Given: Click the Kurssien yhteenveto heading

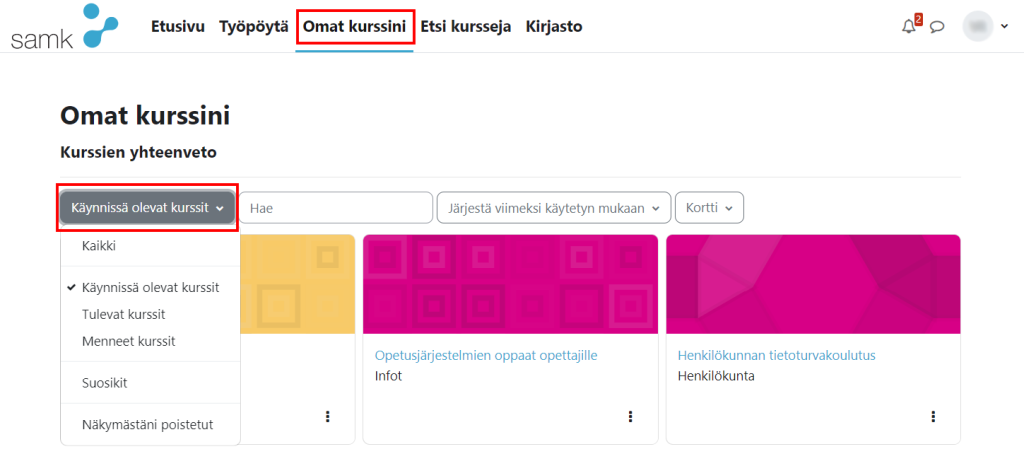Looking at the screenshot, I should 138,153.
